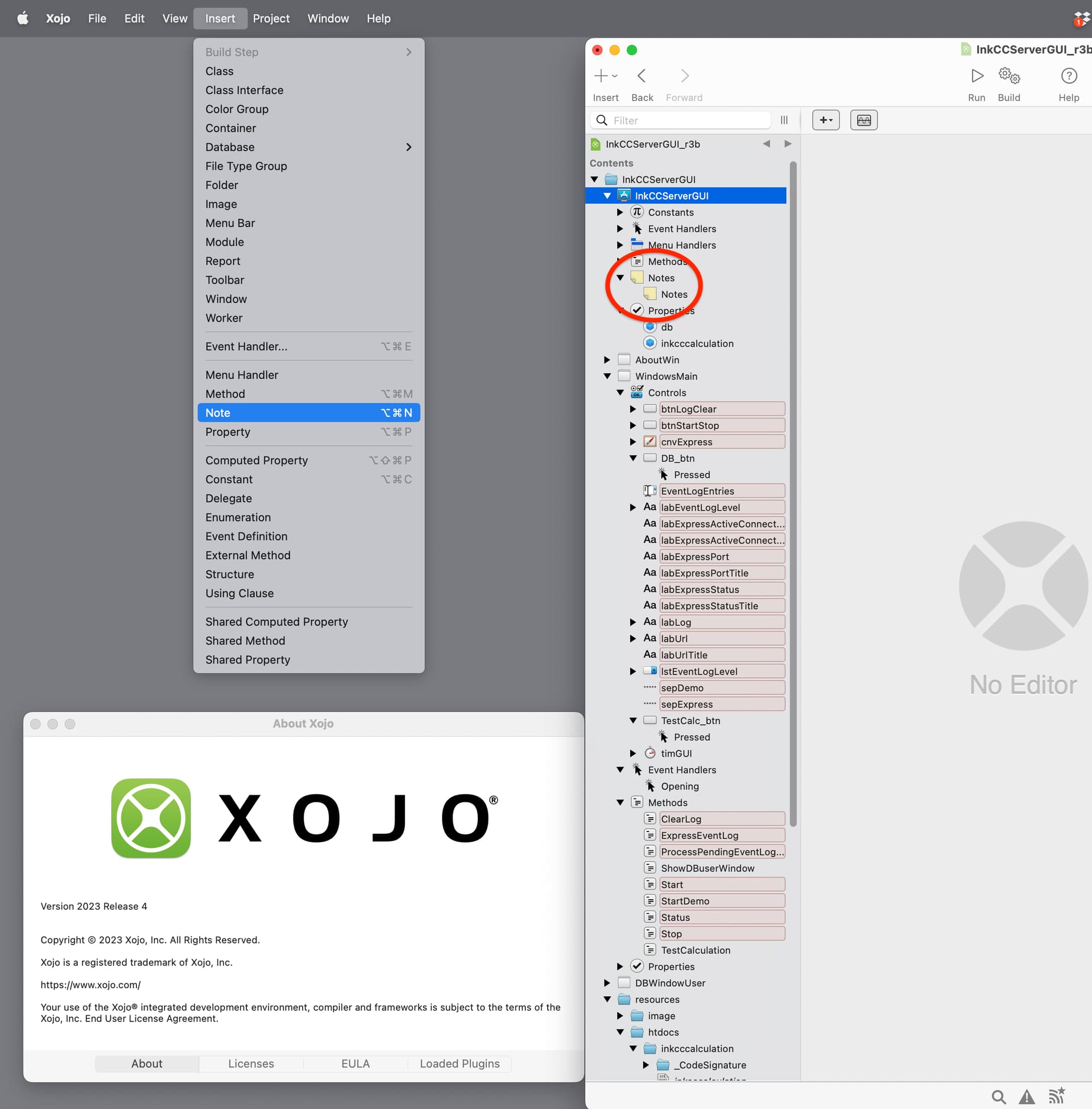Viewport: 1092px width, 1109px height.
Task: Select Class from the Insert menu
Action: click(219, 71)
